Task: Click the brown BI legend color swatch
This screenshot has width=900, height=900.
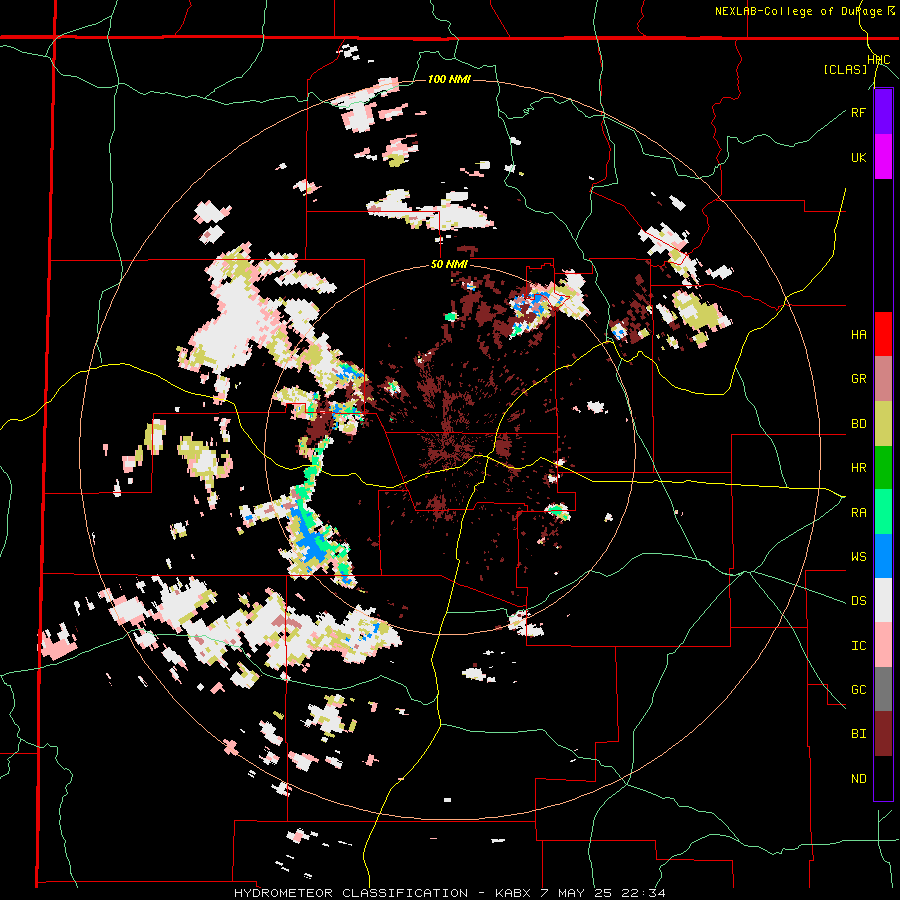Action: [x=883, y=734]
